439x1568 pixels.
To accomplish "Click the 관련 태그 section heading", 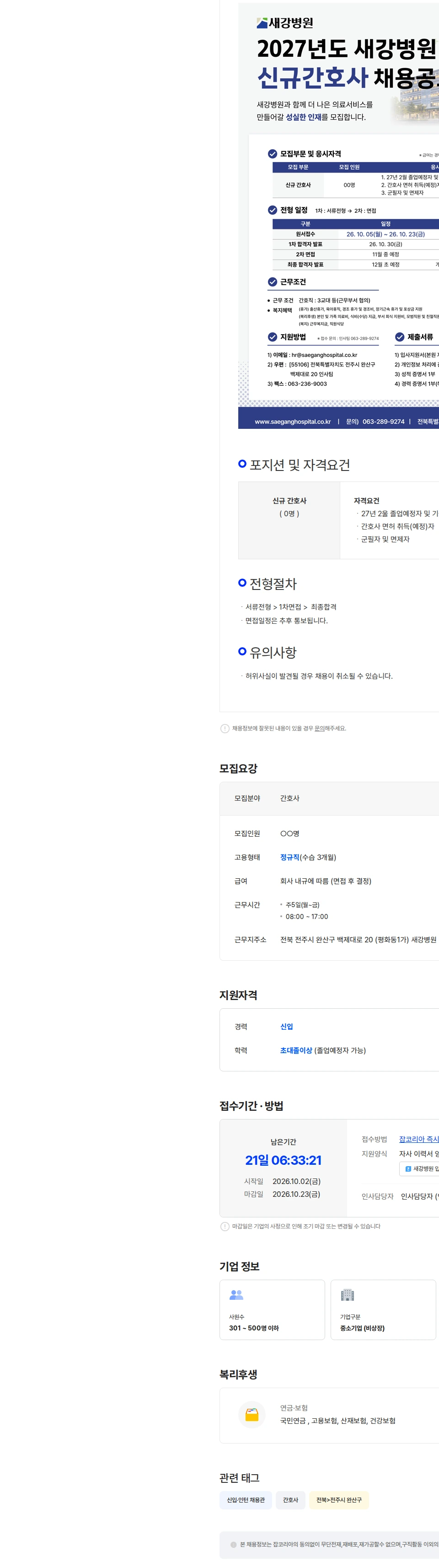I will (240, 1478).
